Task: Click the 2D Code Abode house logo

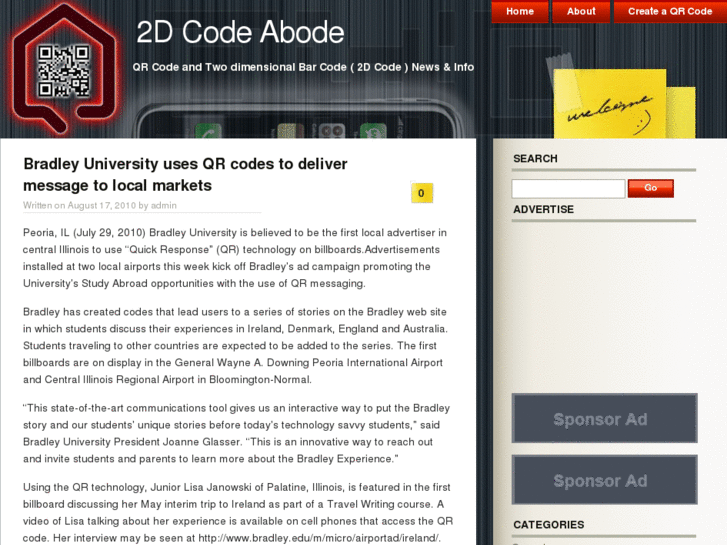Action: point(64,70)
